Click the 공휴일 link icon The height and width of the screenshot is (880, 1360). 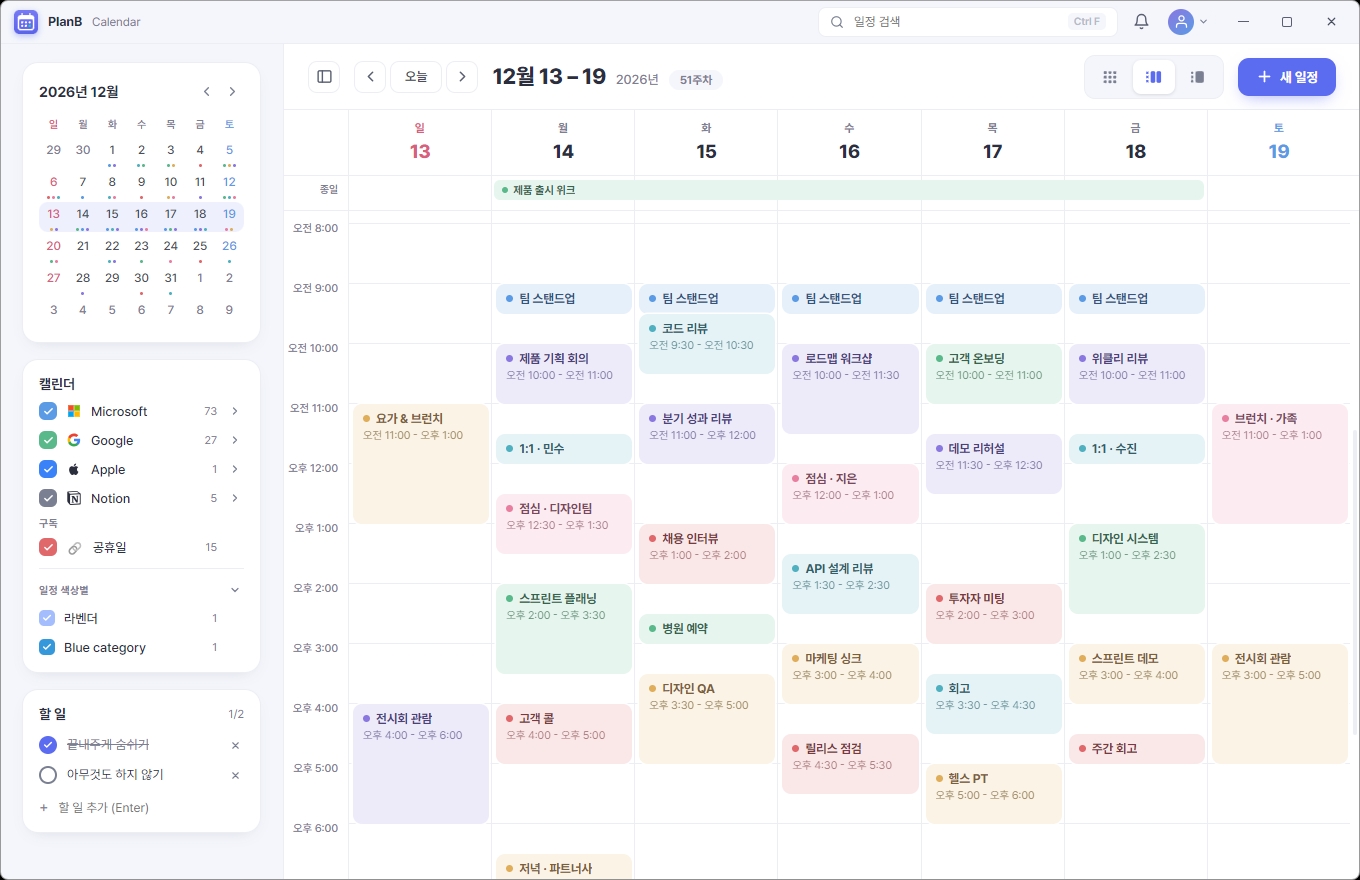coord(74,547)
